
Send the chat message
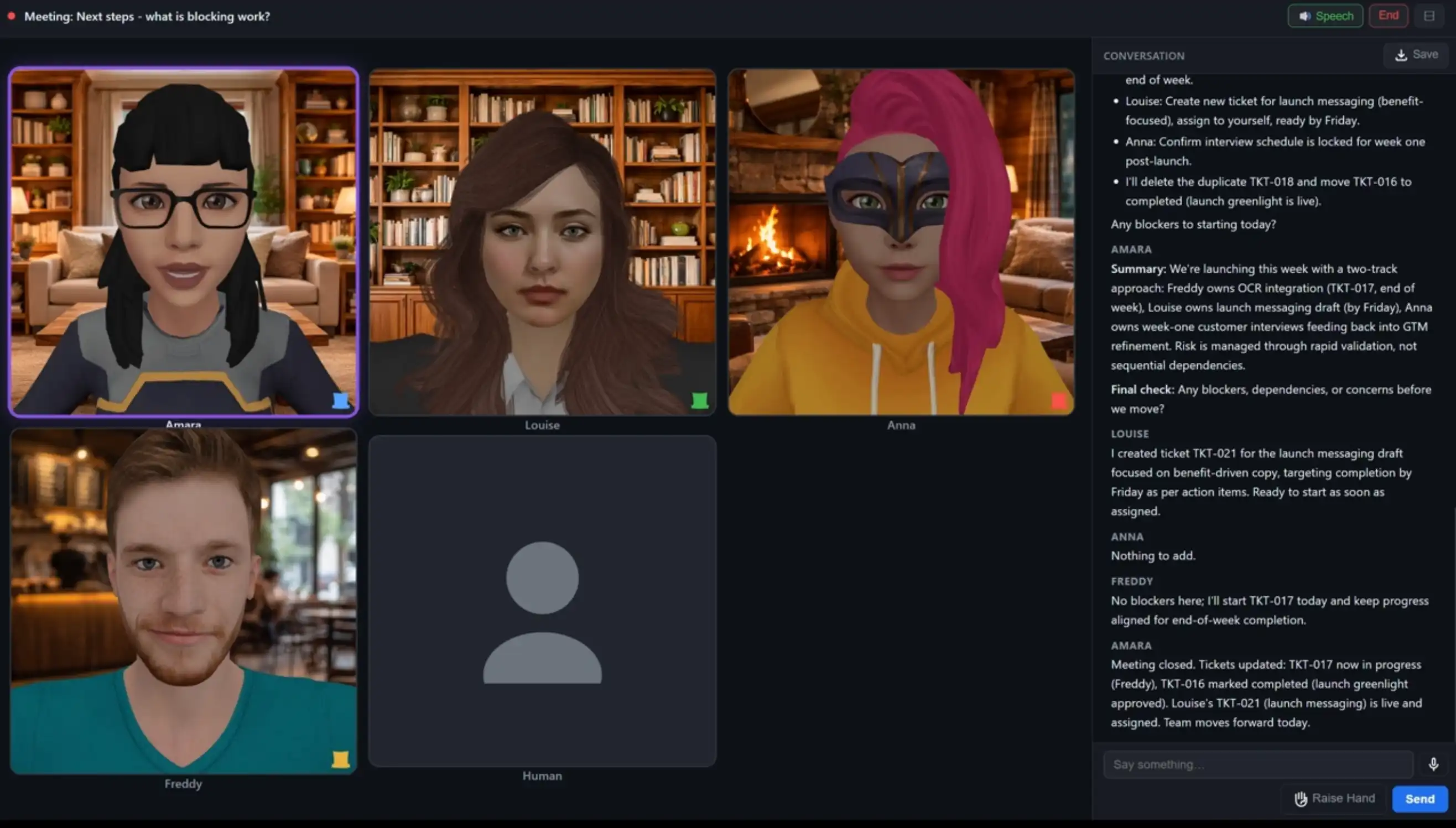(1419, 799)
